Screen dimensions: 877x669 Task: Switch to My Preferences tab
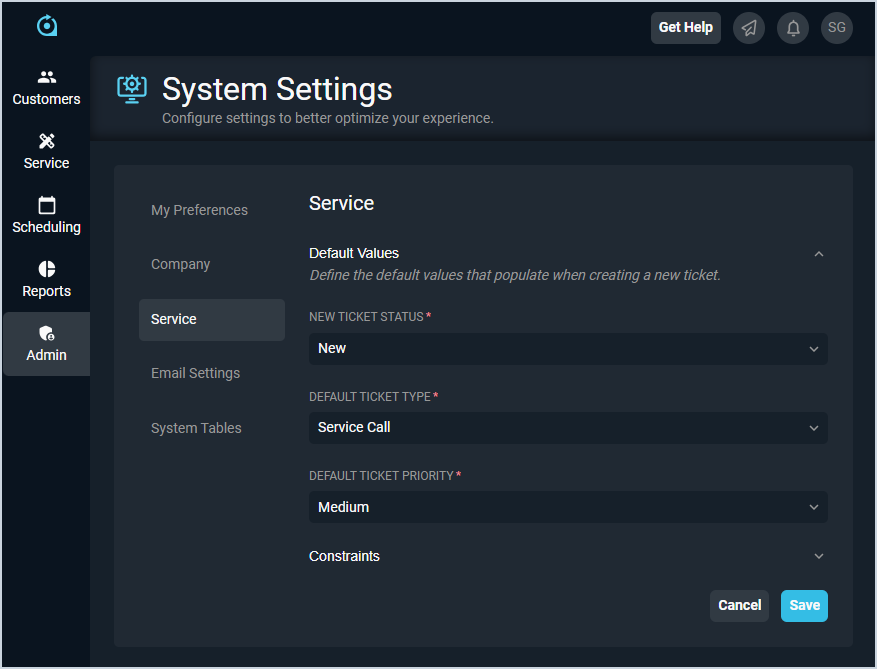coord(199,210)
